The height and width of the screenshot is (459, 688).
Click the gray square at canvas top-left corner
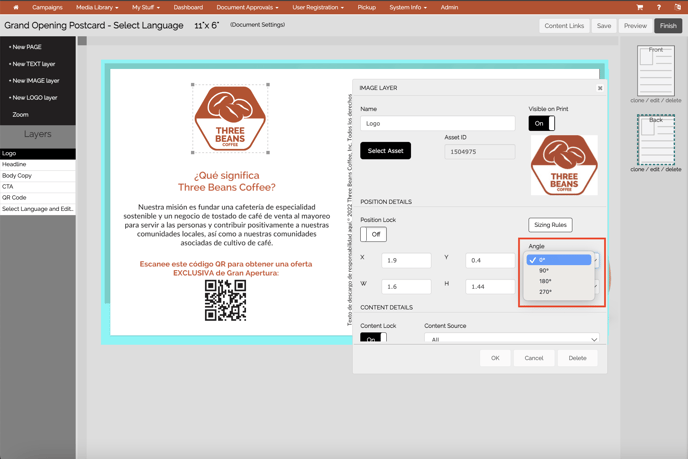coord(82,41)
